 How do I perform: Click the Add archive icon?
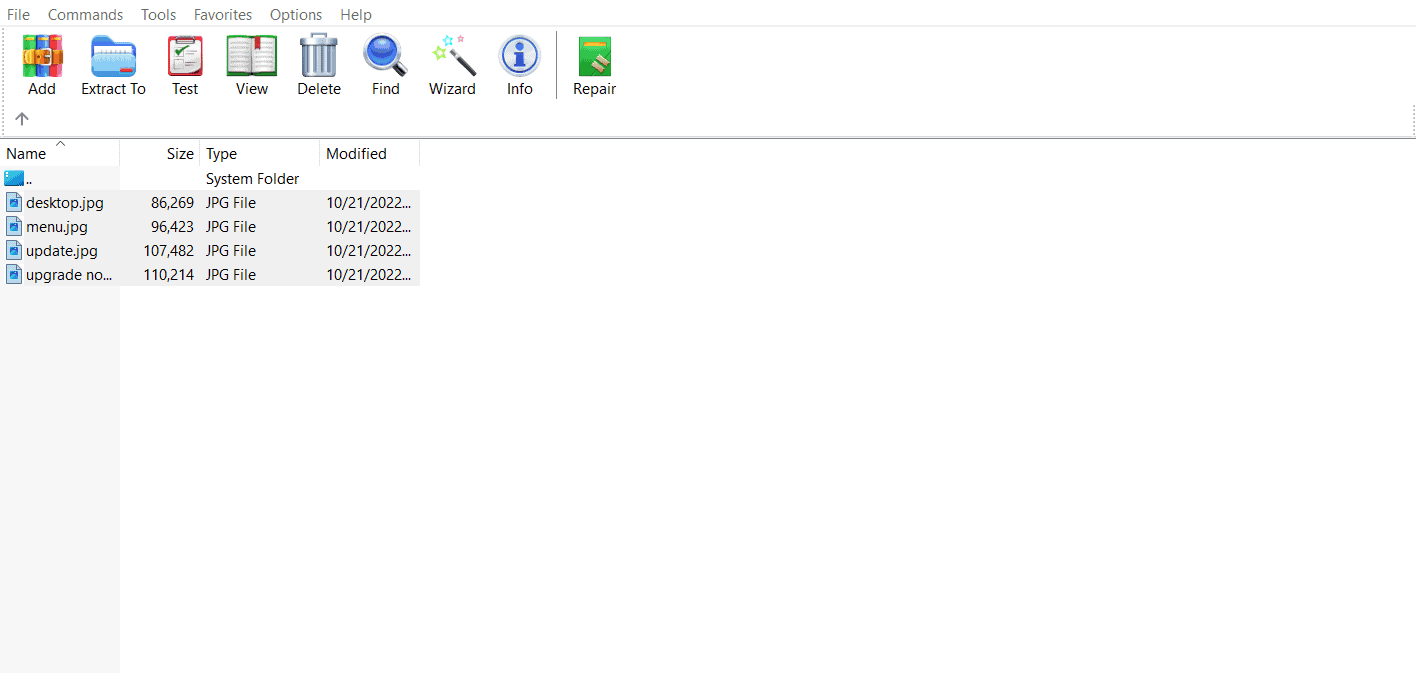coord(42,56)
